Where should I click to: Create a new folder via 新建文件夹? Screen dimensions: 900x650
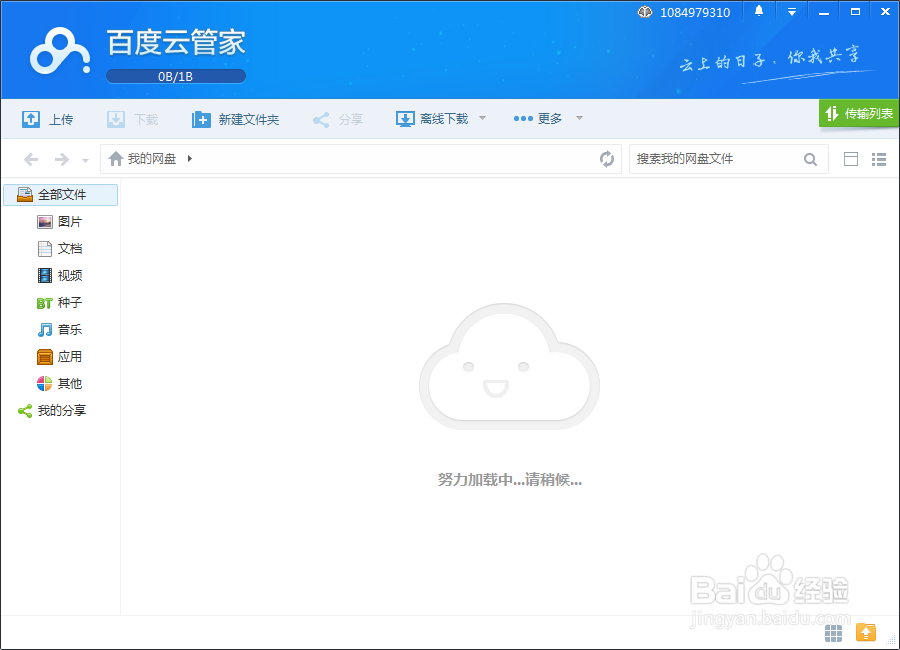tap(235, 119)
